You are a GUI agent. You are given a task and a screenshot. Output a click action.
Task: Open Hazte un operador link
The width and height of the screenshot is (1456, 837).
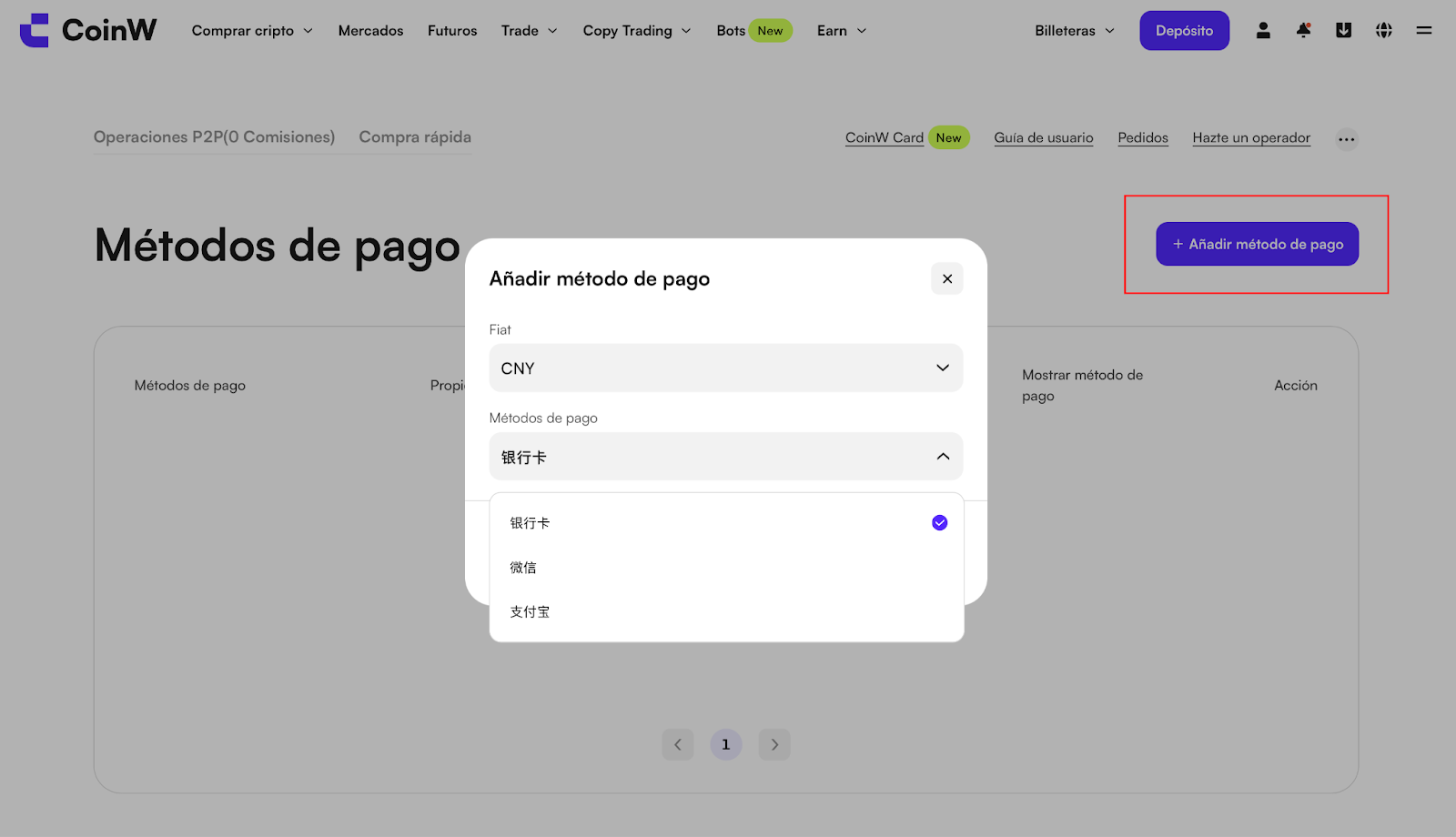point(1251,137)
